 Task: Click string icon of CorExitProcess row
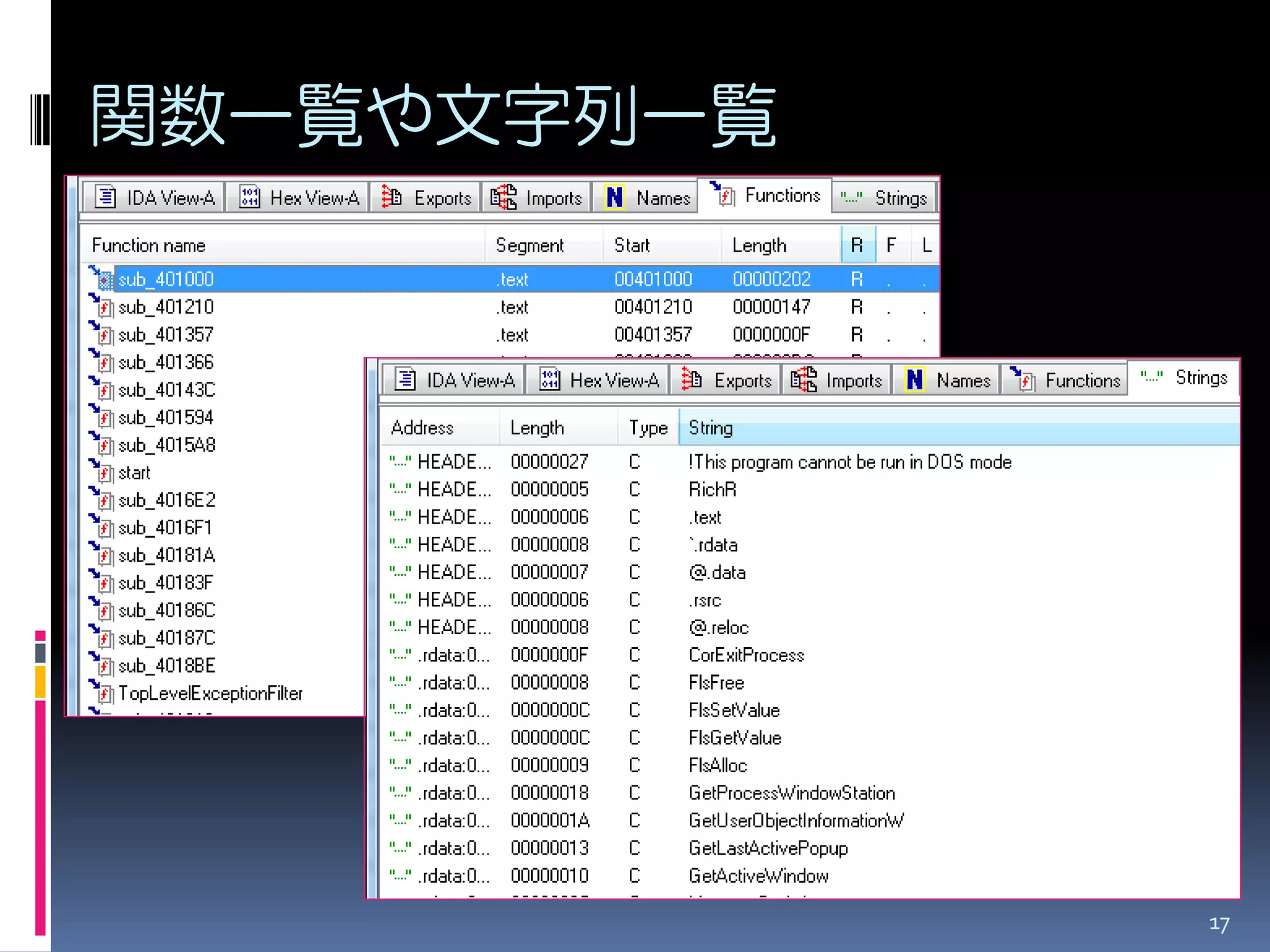[401, 654]
